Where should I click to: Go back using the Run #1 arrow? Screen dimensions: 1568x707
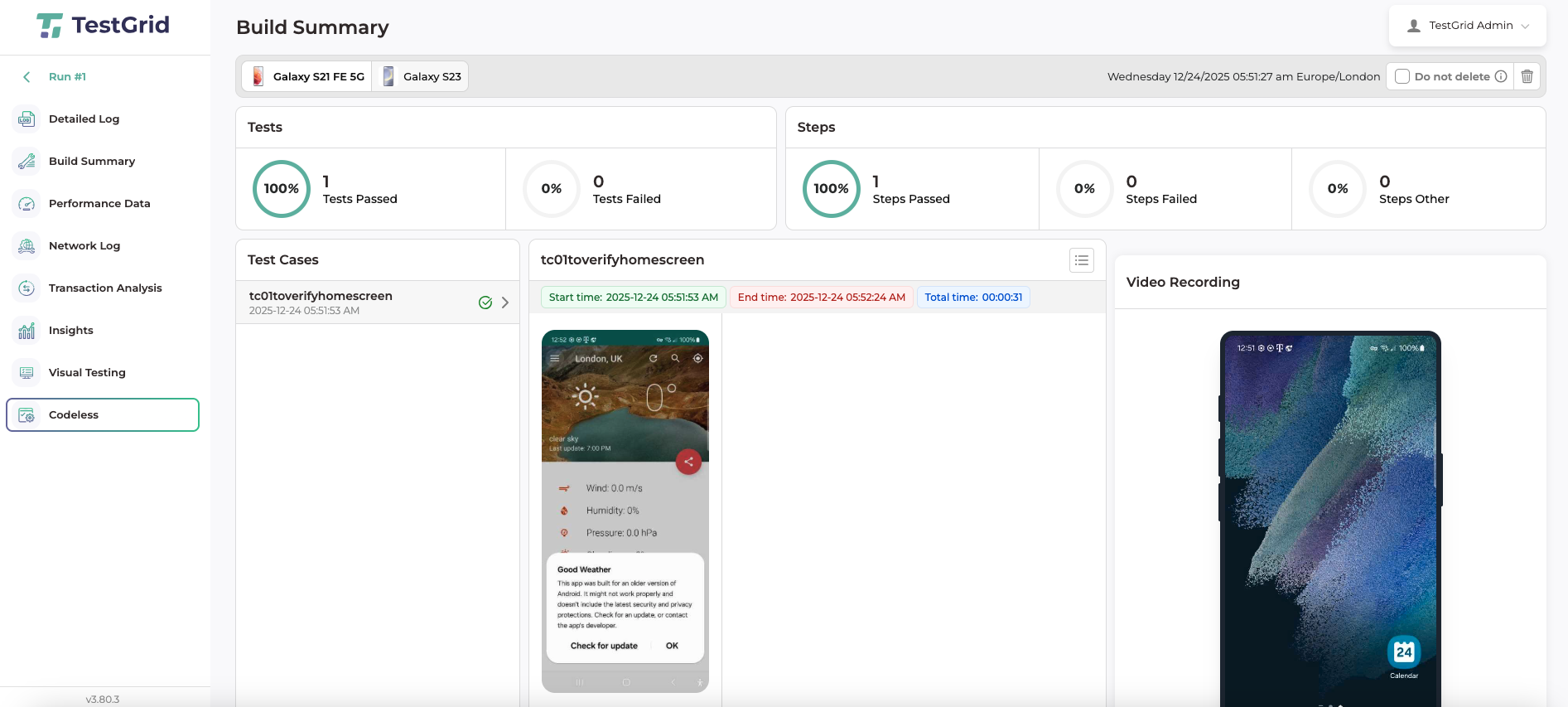click(27, 77)
